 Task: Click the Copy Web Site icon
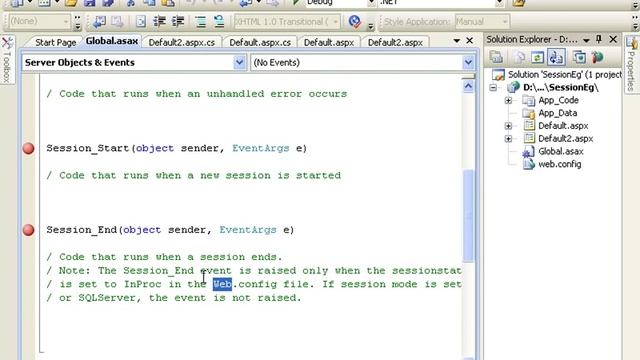[579, 57]
